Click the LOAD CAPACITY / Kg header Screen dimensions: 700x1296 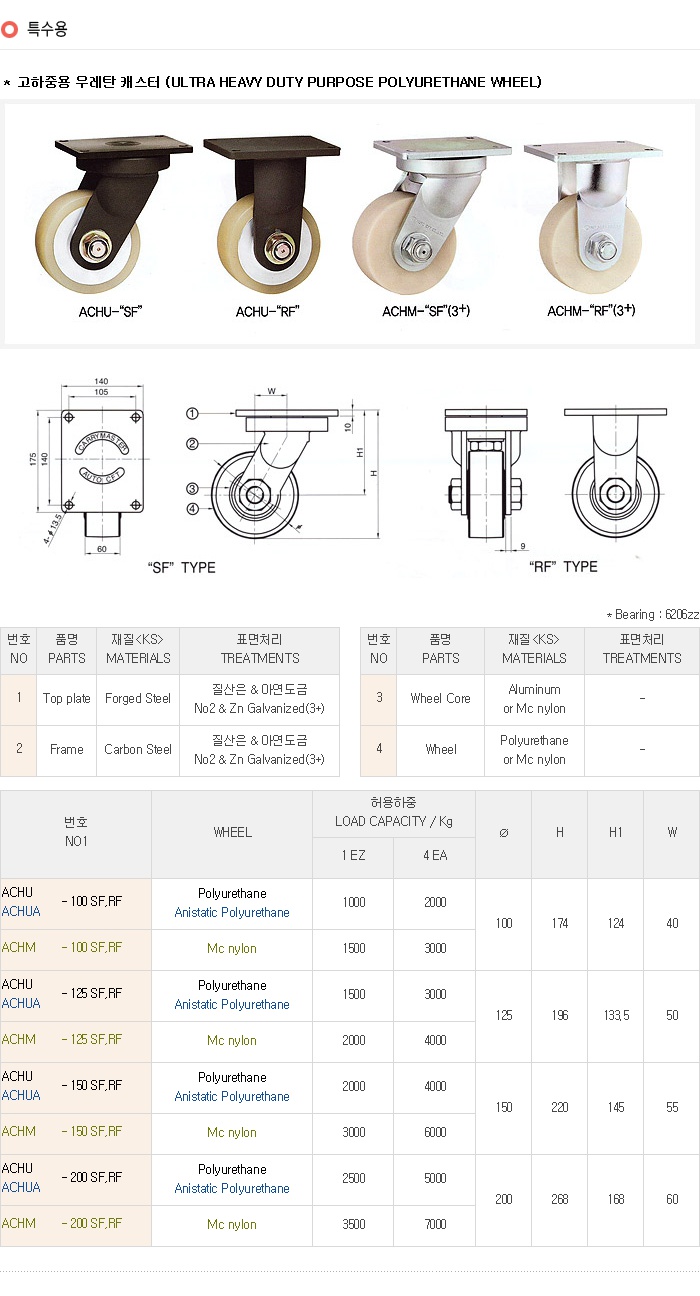pyautogui.click(x=394, y=812)
